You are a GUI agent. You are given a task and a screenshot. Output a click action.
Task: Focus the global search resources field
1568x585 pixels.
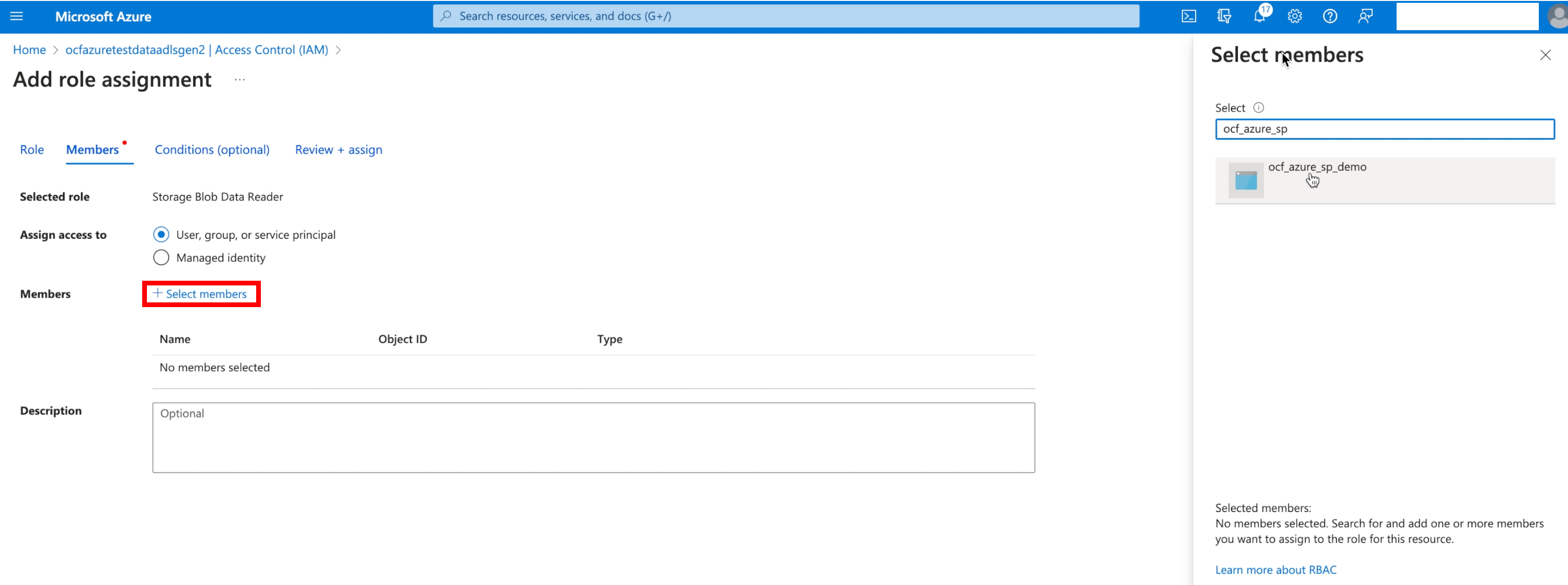[786, 16]
